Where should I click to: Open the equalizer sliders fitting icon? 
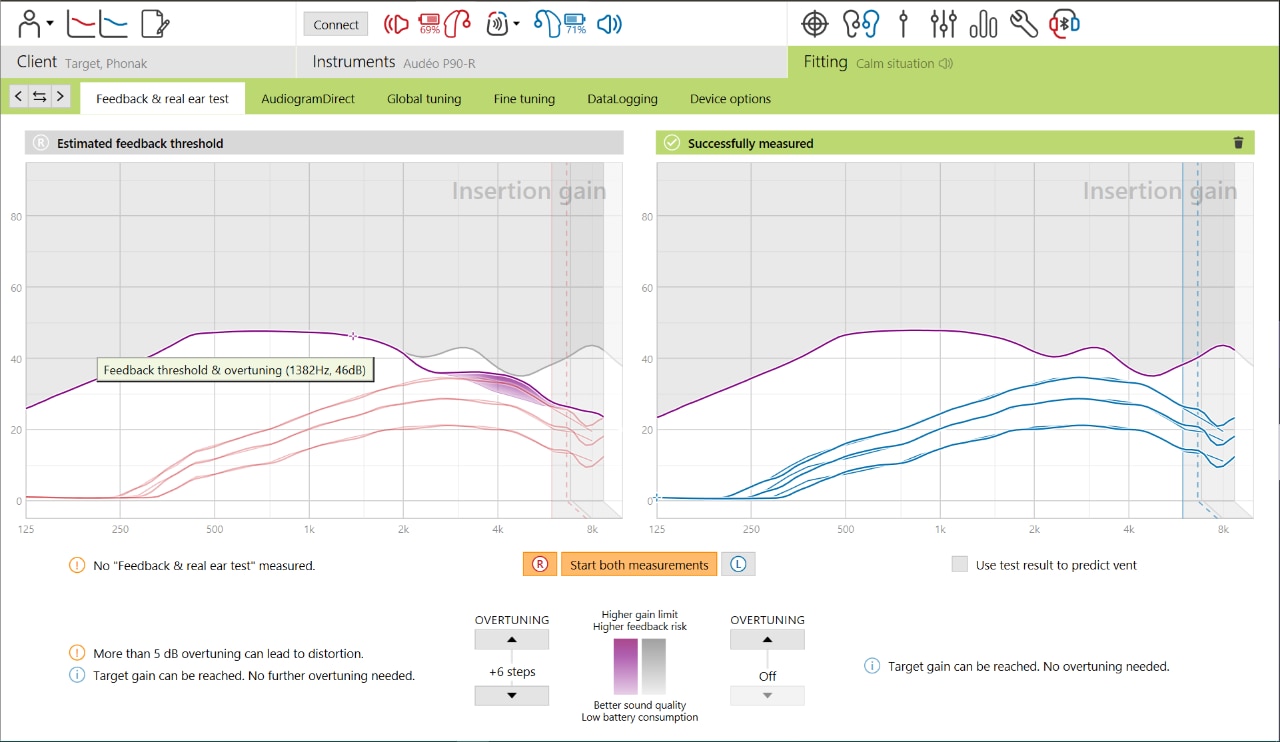click(x=943, y=23)
